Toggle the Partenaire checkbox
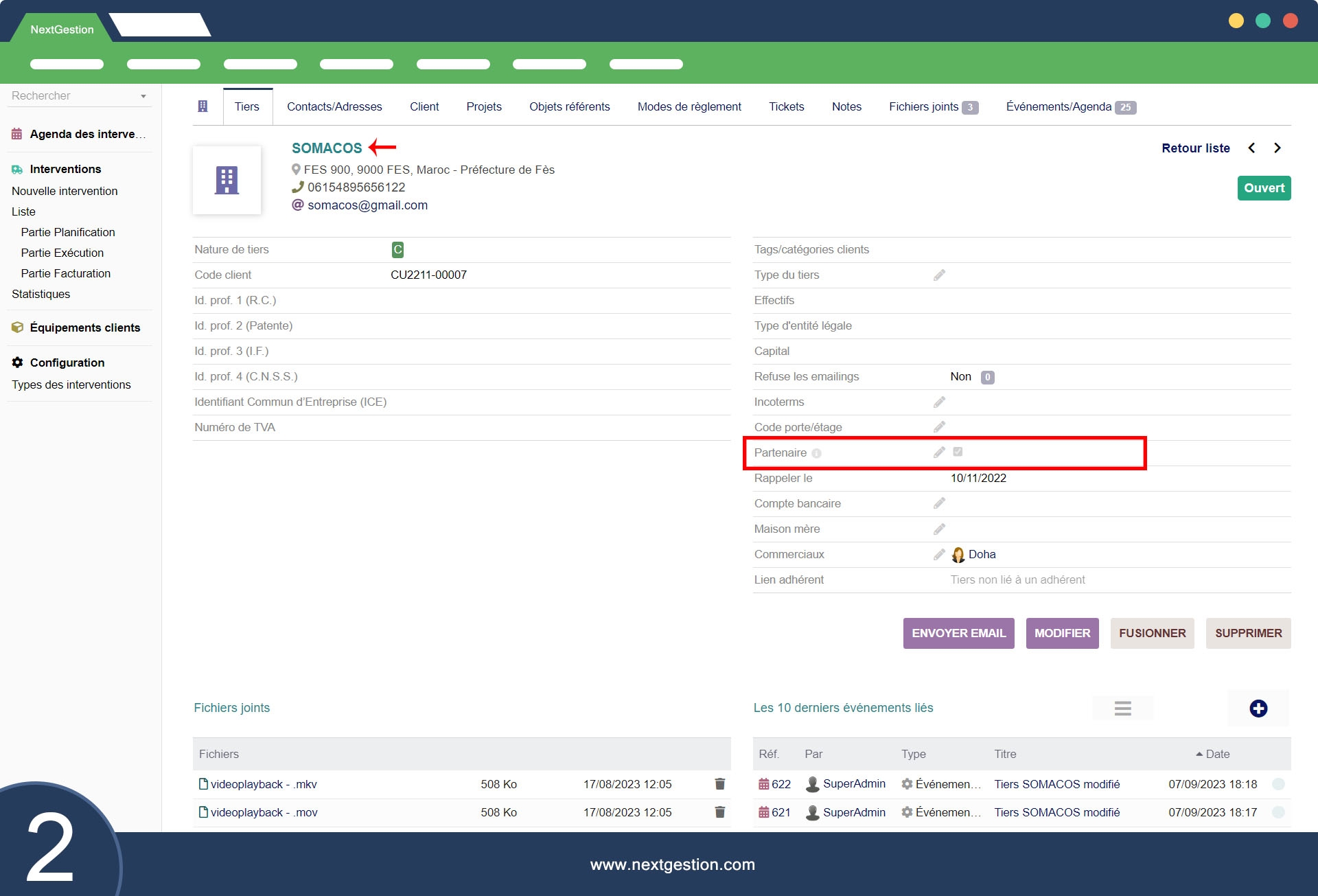The width and height of the screenshot is (1318, 896). point(958,452)
